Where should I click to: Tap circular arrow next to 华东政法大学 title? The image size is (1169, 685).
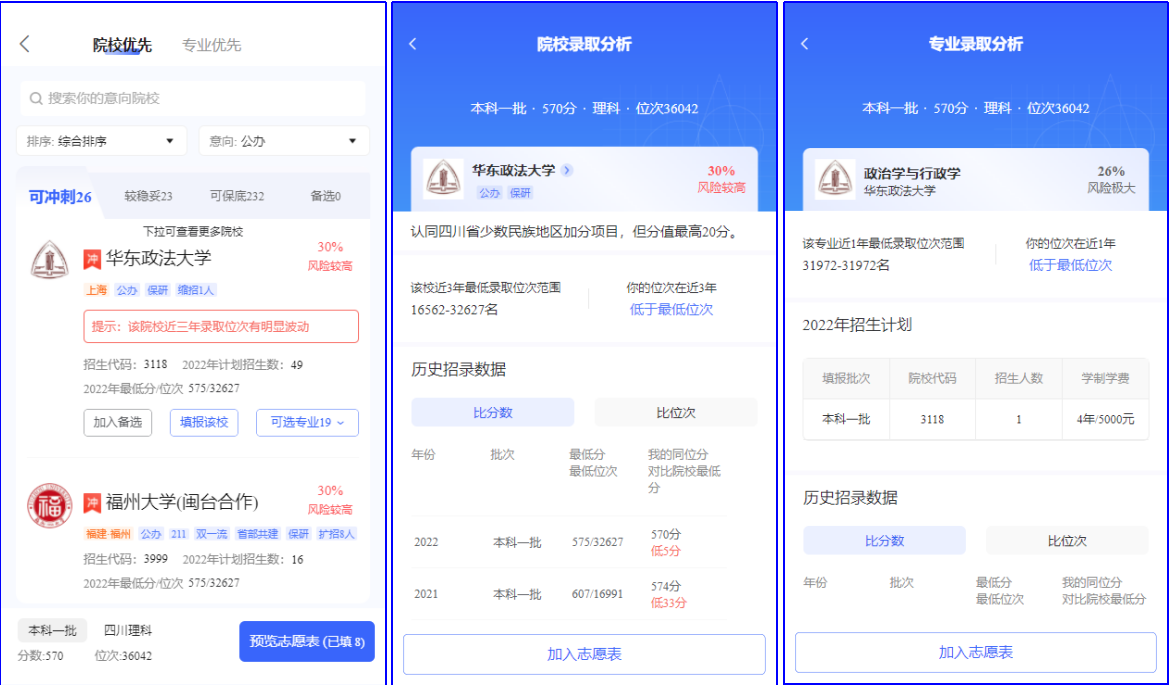pos(567,170)
